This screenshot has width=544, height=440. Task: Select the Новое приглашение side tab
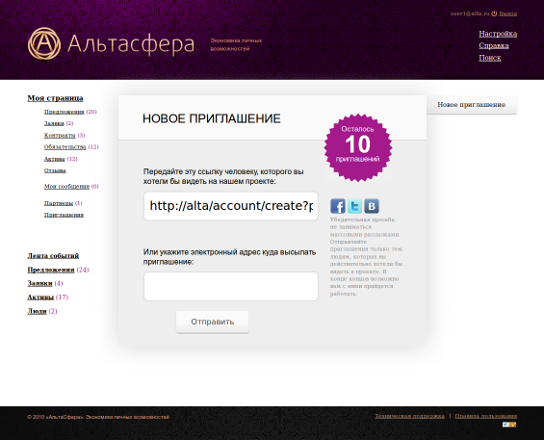click(x=471, y=105)
